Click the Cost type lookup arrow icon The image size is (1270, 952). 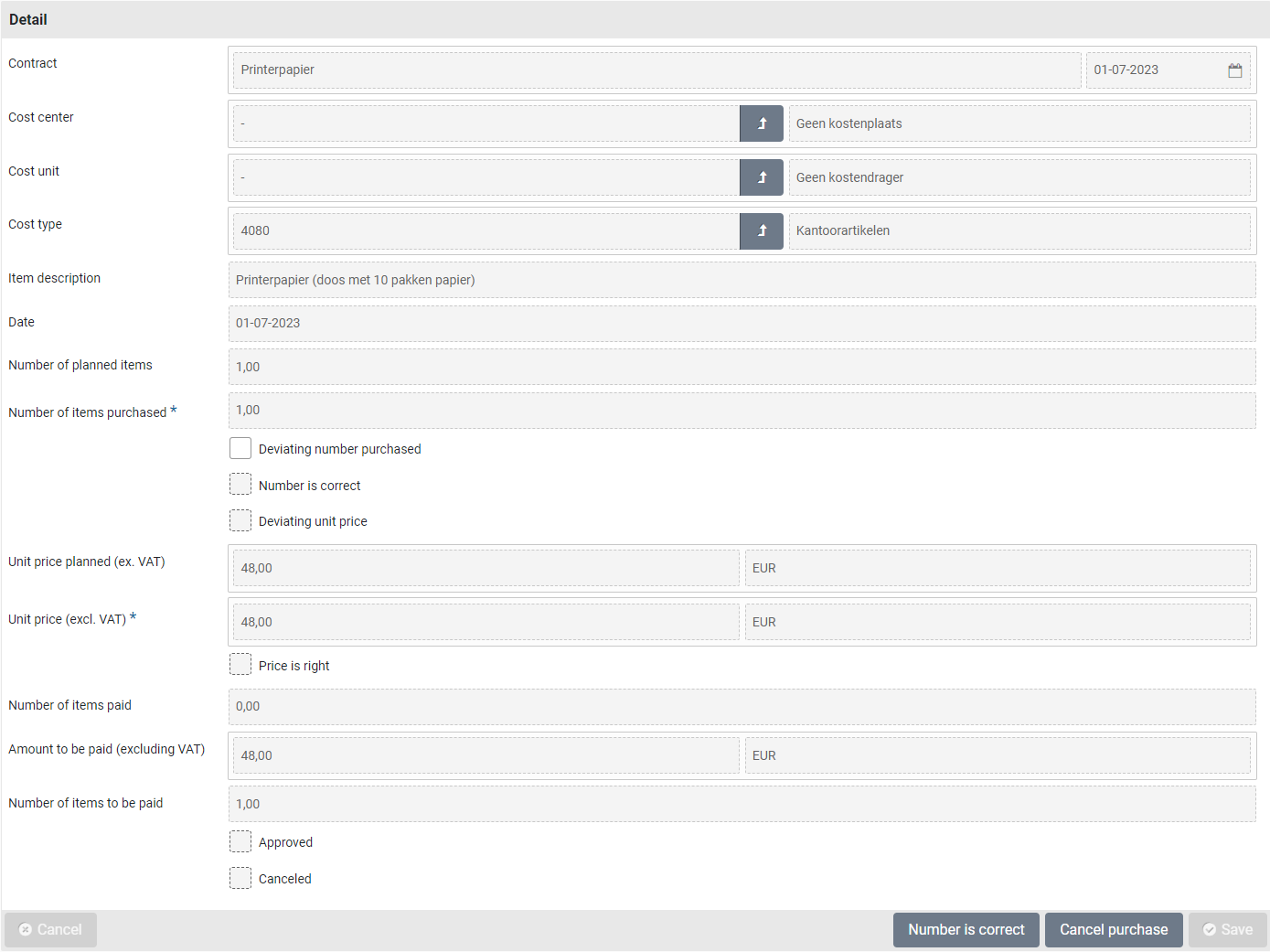point(761,231)
